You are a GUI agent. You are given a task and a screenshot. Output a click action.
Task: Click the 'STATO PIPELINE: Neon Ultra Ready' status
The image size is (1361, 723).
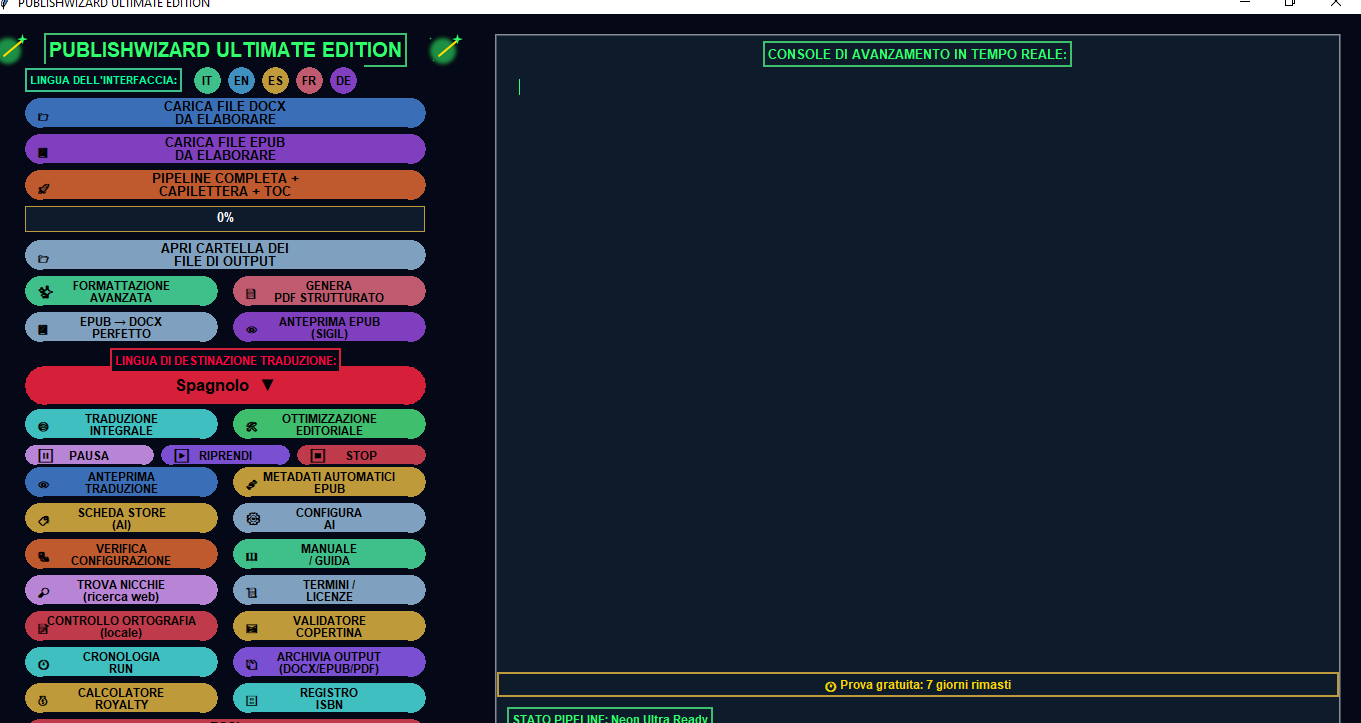(610, 716)
